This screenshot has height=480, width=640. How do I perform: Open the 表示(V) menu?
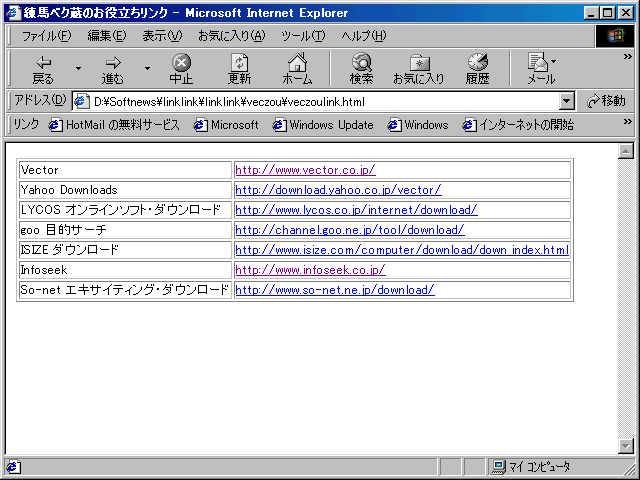[x=162, y=36]
